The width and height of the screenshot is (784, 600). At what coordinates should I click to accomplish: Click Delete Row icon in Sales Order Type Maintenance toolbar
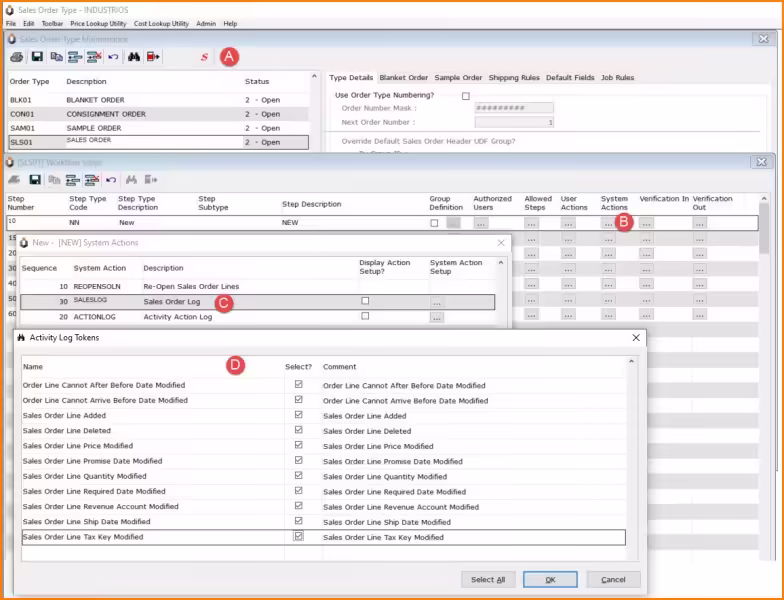coord(94,57)
